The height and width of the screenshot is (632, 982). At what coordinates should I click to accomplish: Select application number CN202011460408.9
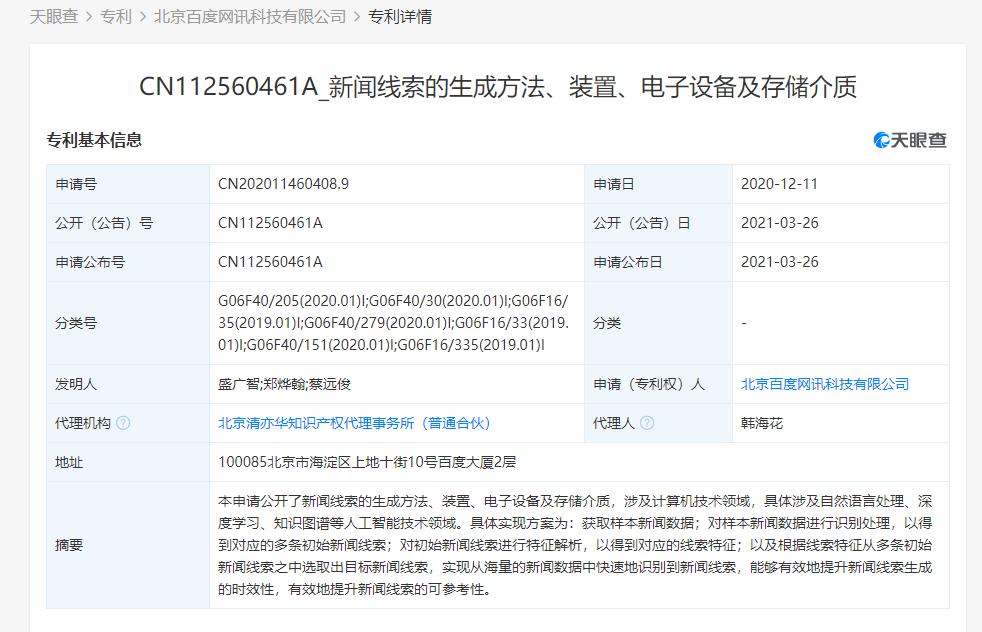tap(283, 184)
